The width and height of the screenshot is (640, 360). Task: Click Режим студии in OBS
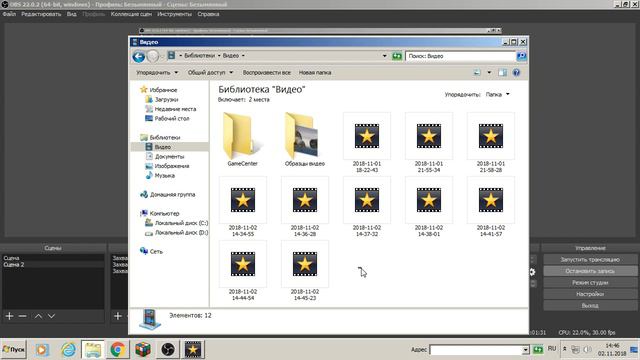[x=590, y=282]
